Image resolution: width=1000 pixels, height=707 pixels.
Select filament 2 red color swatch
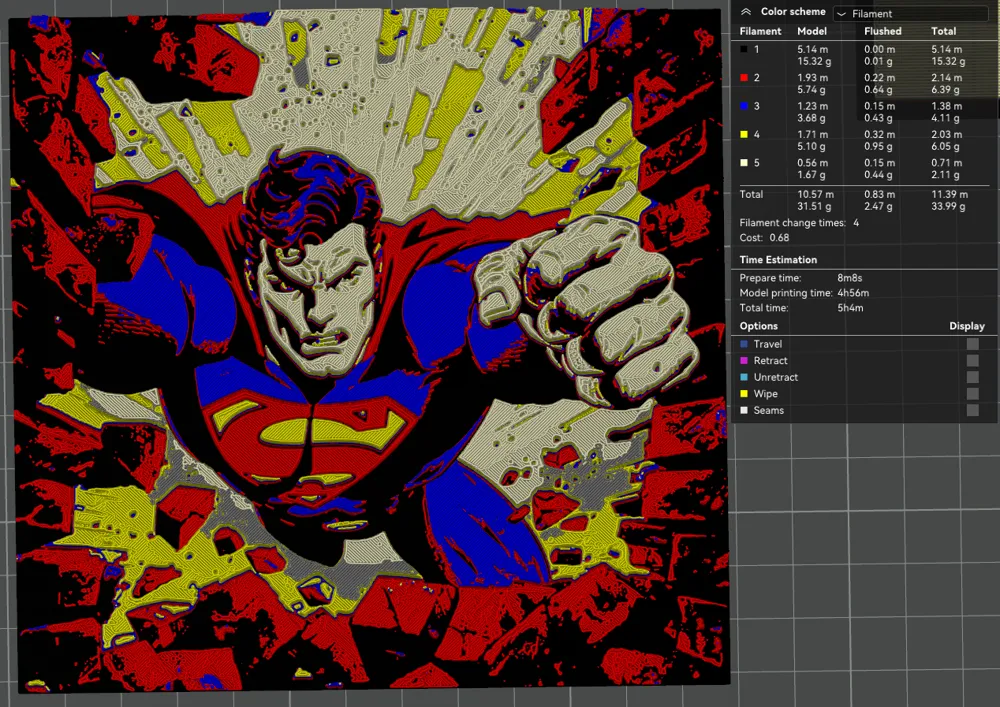742,77
